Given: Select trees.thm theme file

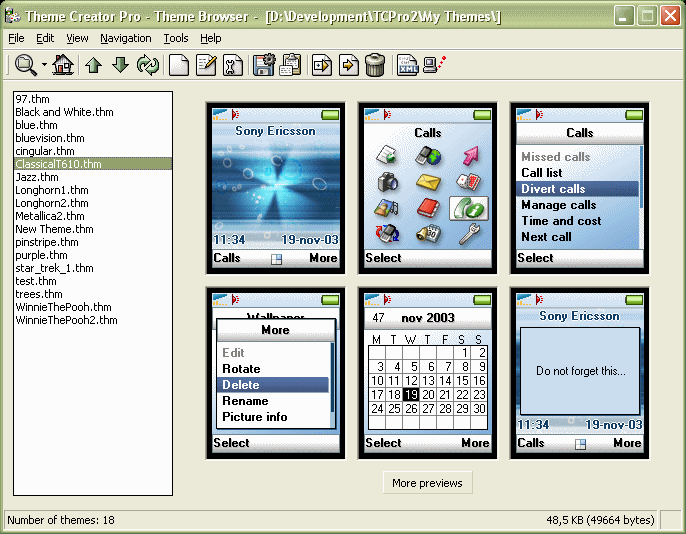Looking at the screenshot, I should [93, 294].
